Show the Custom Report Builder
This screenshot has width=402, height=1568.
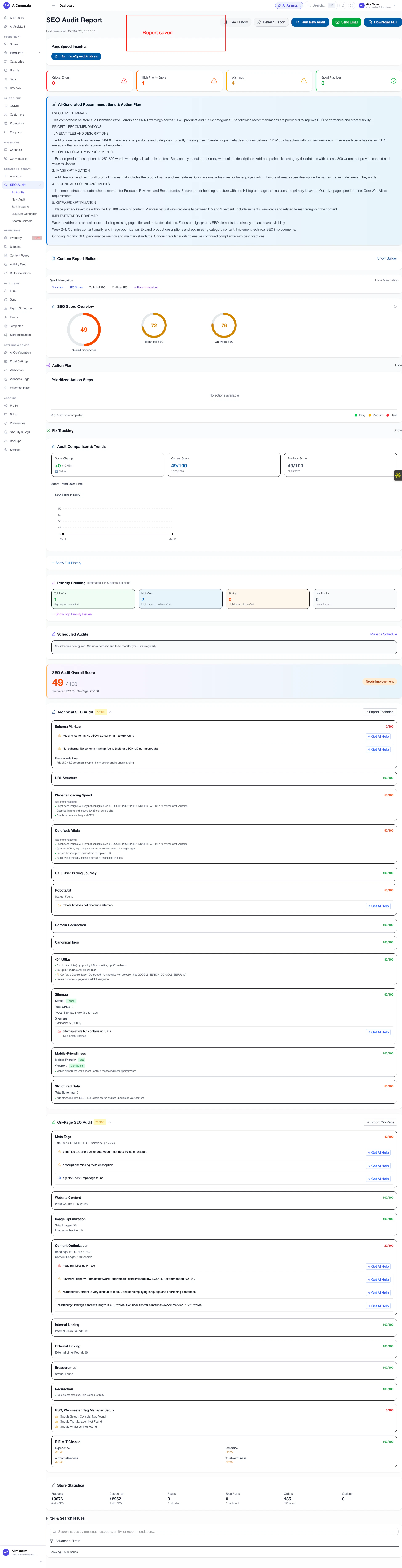click(x=387, y=259)
